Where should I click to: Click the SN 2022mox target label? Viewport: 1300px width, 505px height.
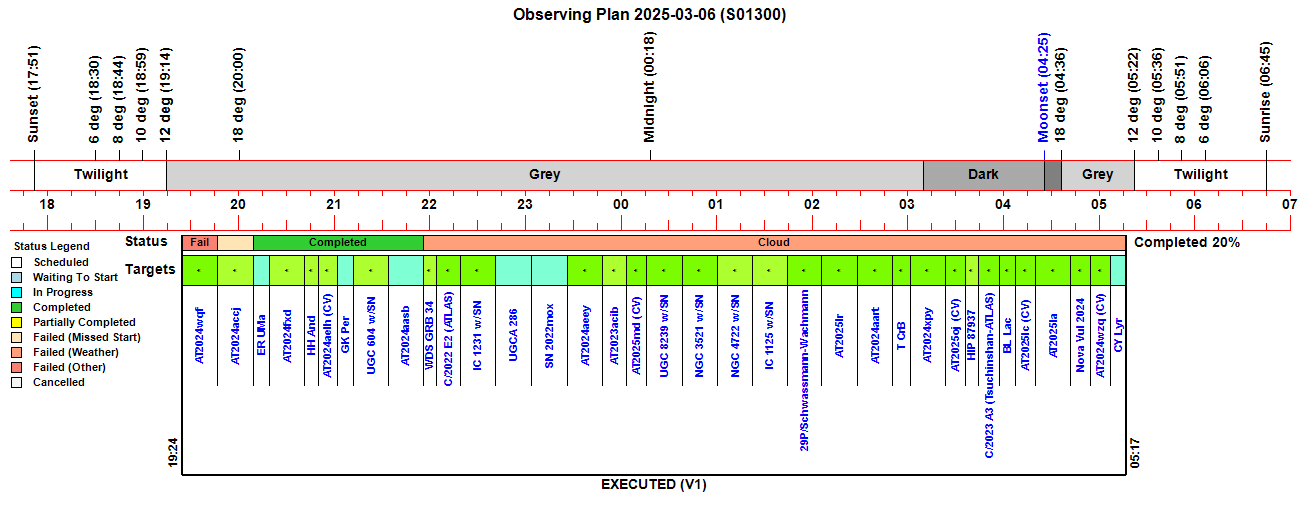549,335
